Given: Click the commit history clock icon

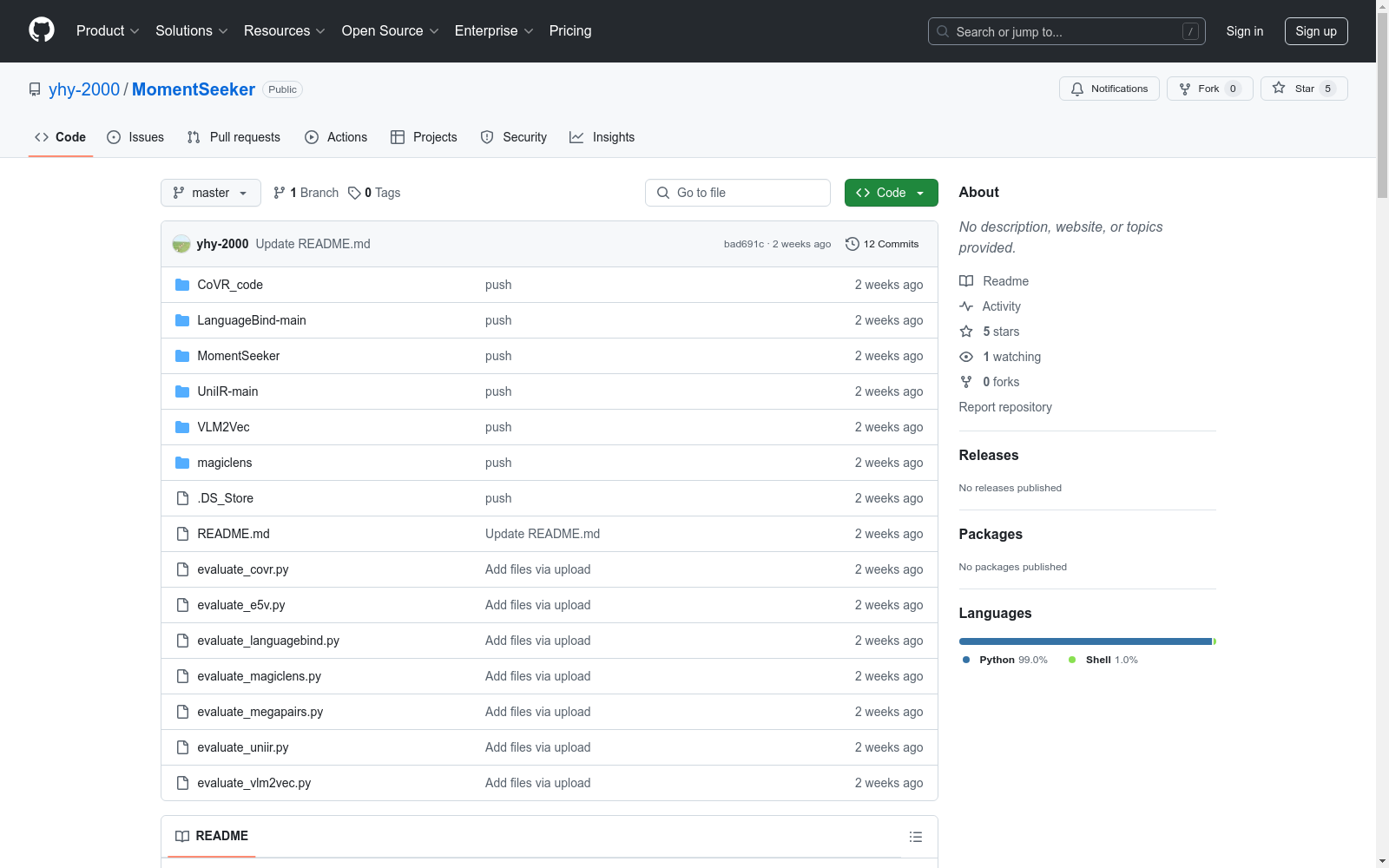Looking at the screenshot, I should click(852, 244).
